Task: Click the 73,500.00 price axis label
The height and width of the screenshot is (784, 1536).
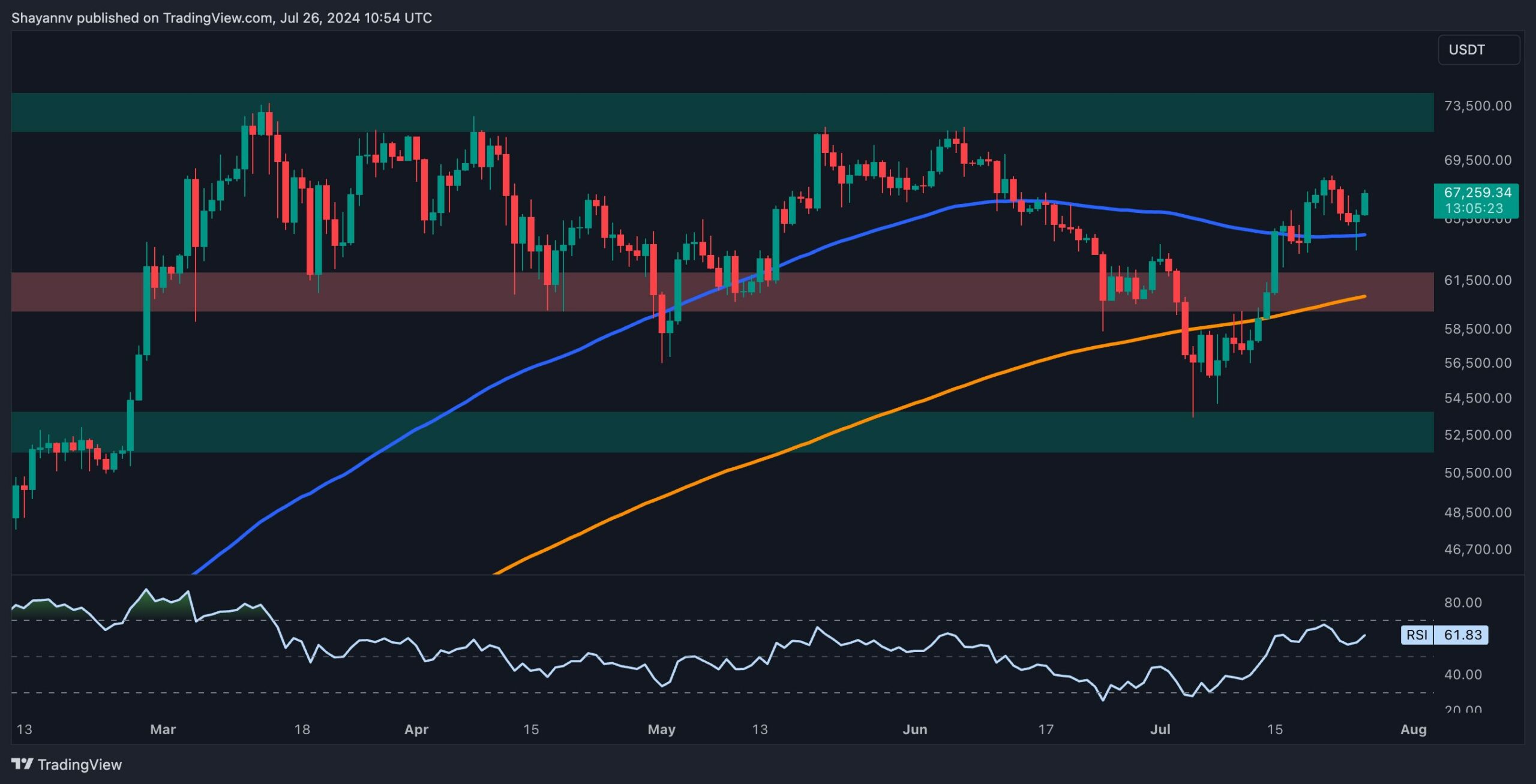Action: click(1478, 106)
